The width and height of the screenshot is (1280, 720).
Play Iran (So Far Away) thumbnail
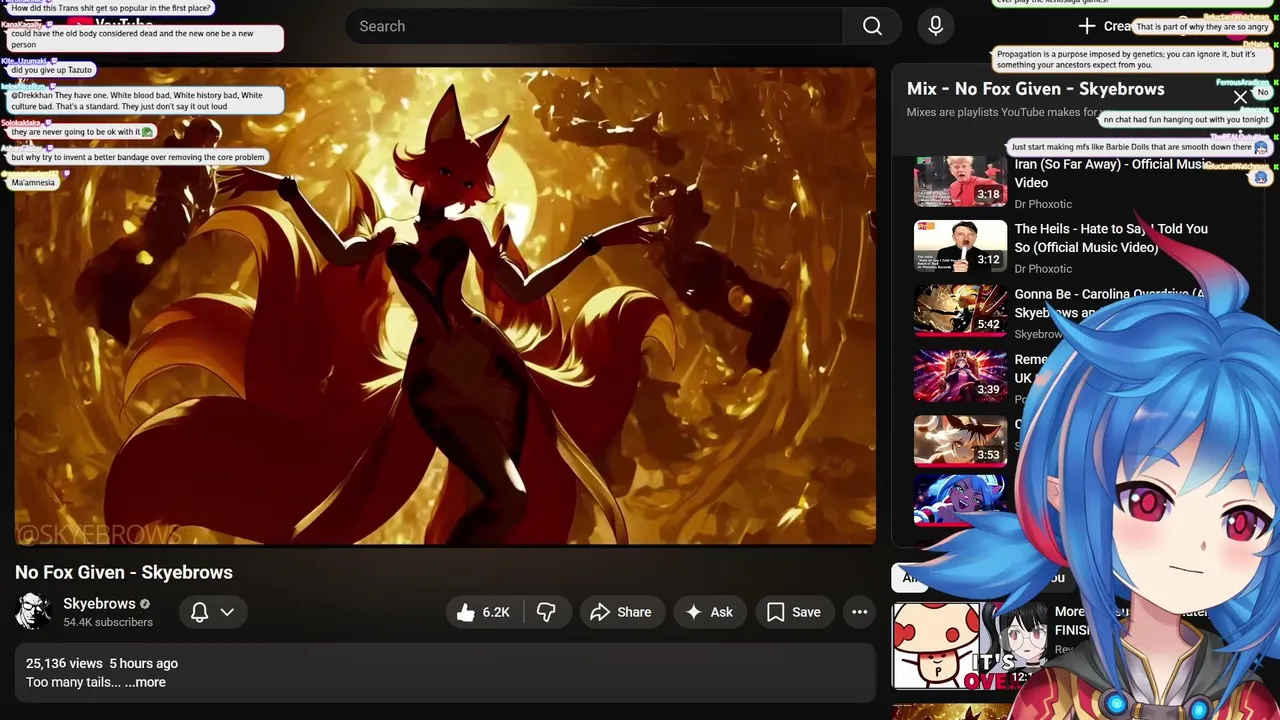(960, 181)
